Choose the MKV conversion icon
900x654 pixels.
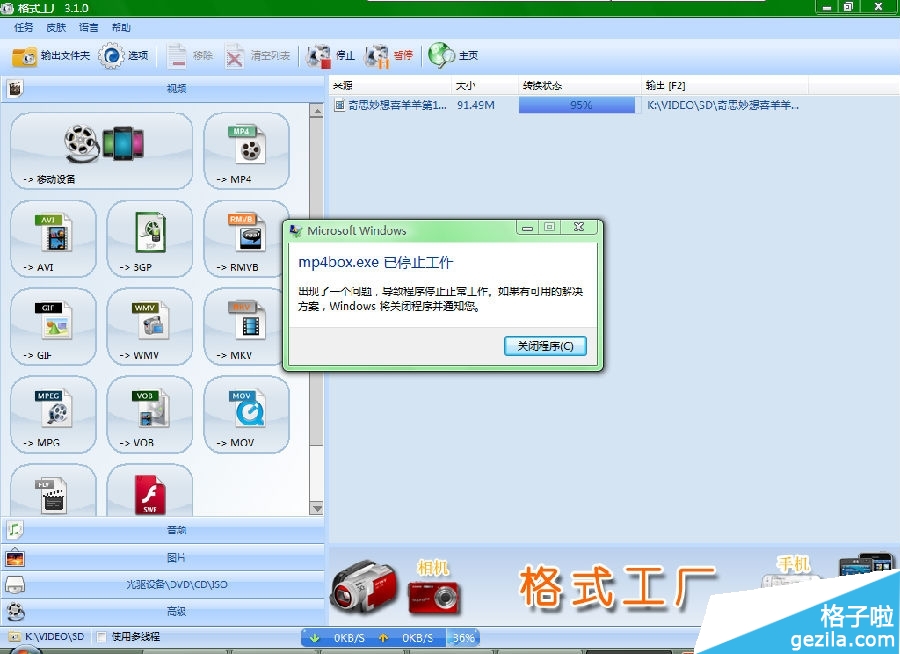coord(244,326)
